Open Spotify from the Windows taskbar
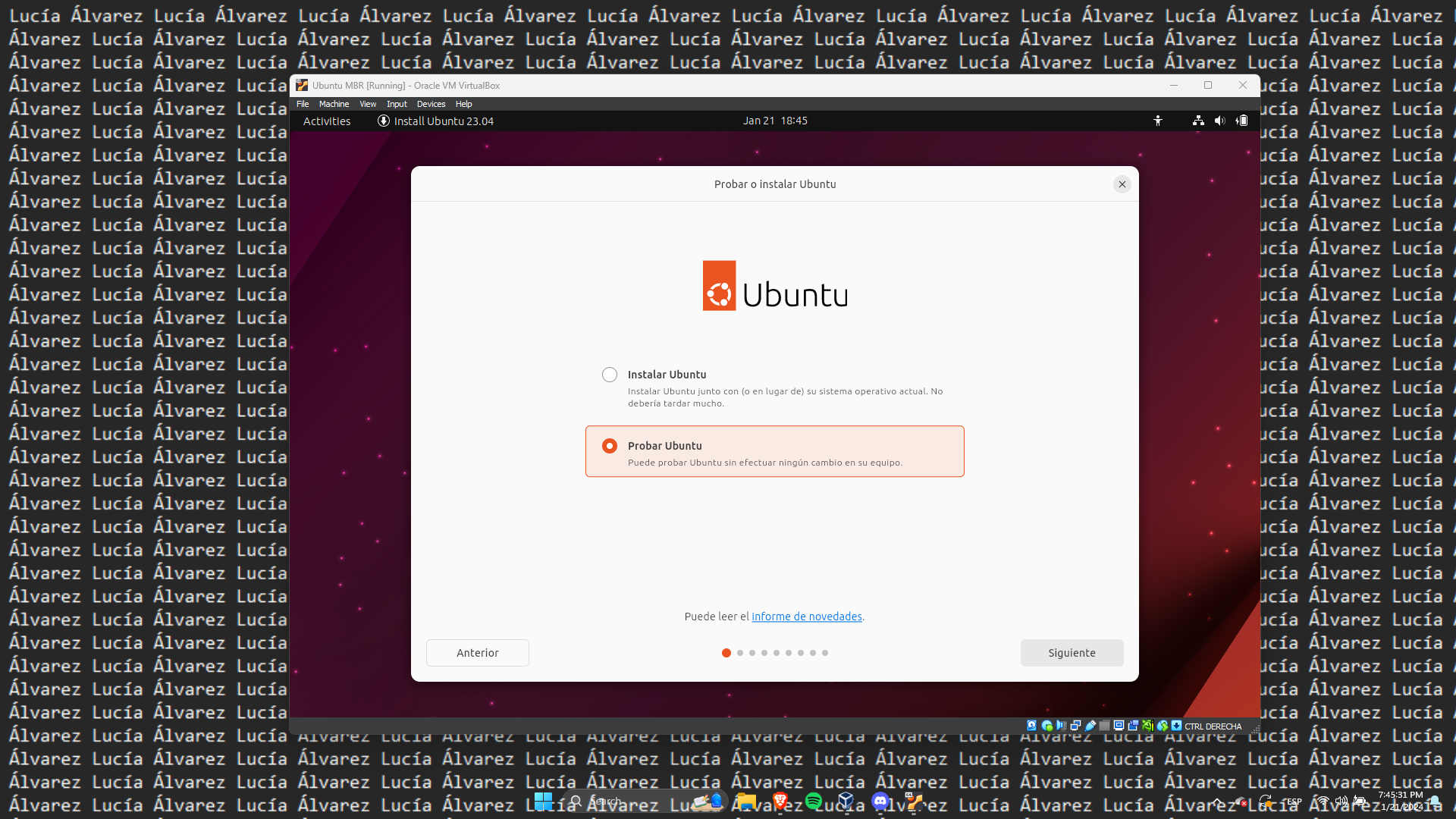 click(814, 801)
